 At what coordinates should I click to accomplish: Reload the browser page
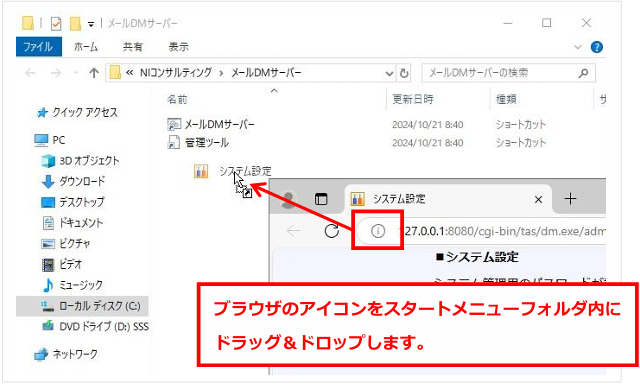tap(332, 231)
